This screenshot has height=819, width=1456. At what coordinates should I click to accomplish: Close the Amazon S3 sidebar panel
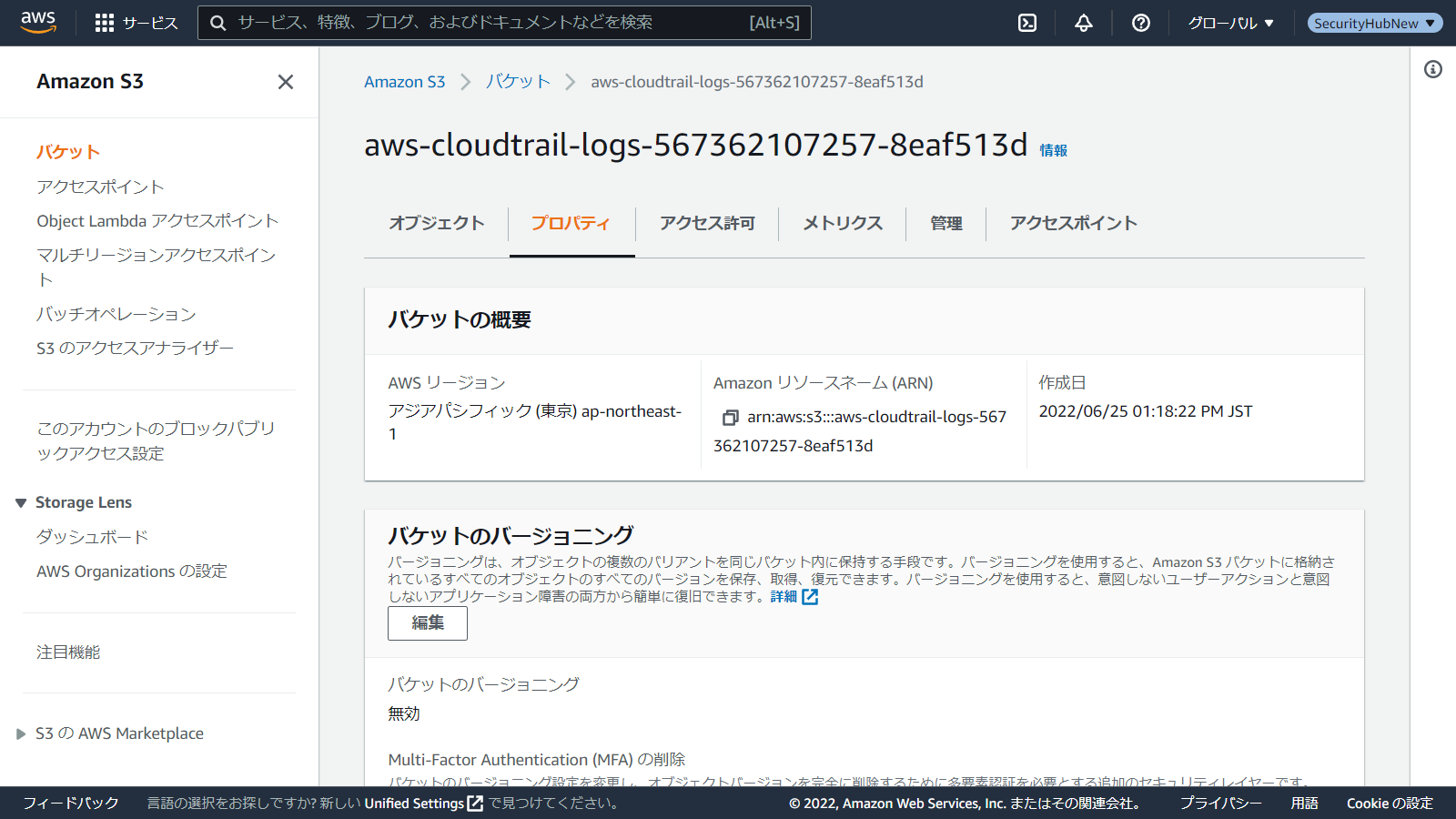click(285, 82)
